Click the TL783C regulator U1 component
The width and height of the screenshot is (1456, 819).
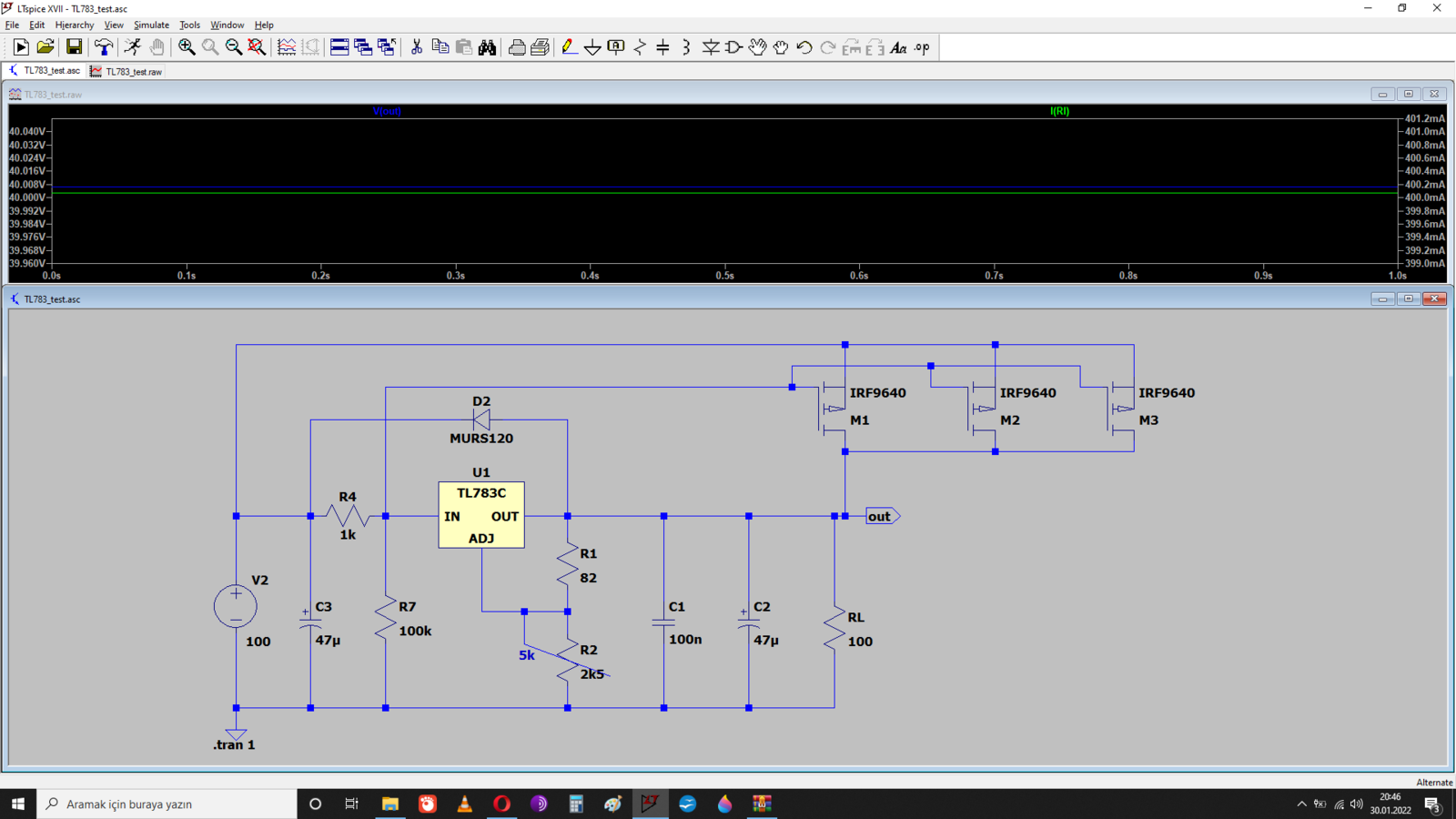tap(481, 515)
